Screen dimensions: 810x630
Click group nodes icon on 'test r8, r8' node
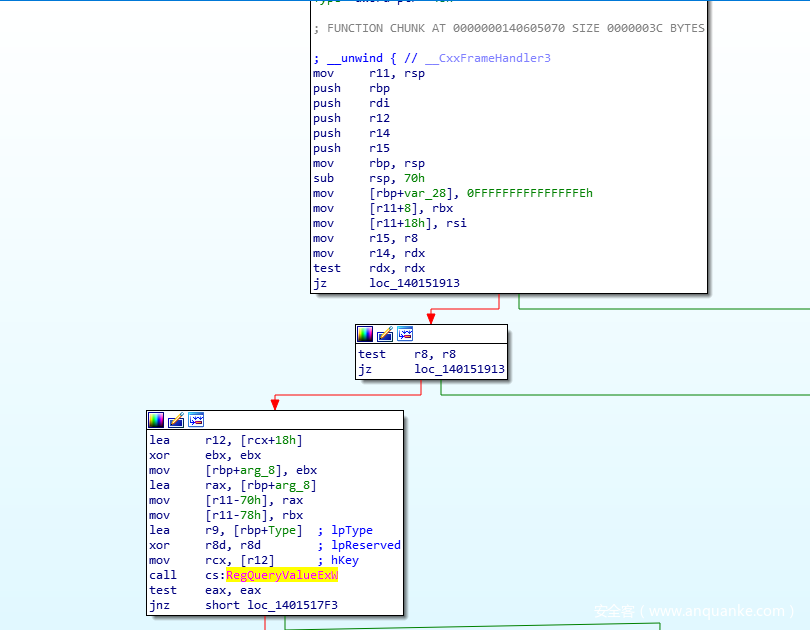[x=405, y=334]
